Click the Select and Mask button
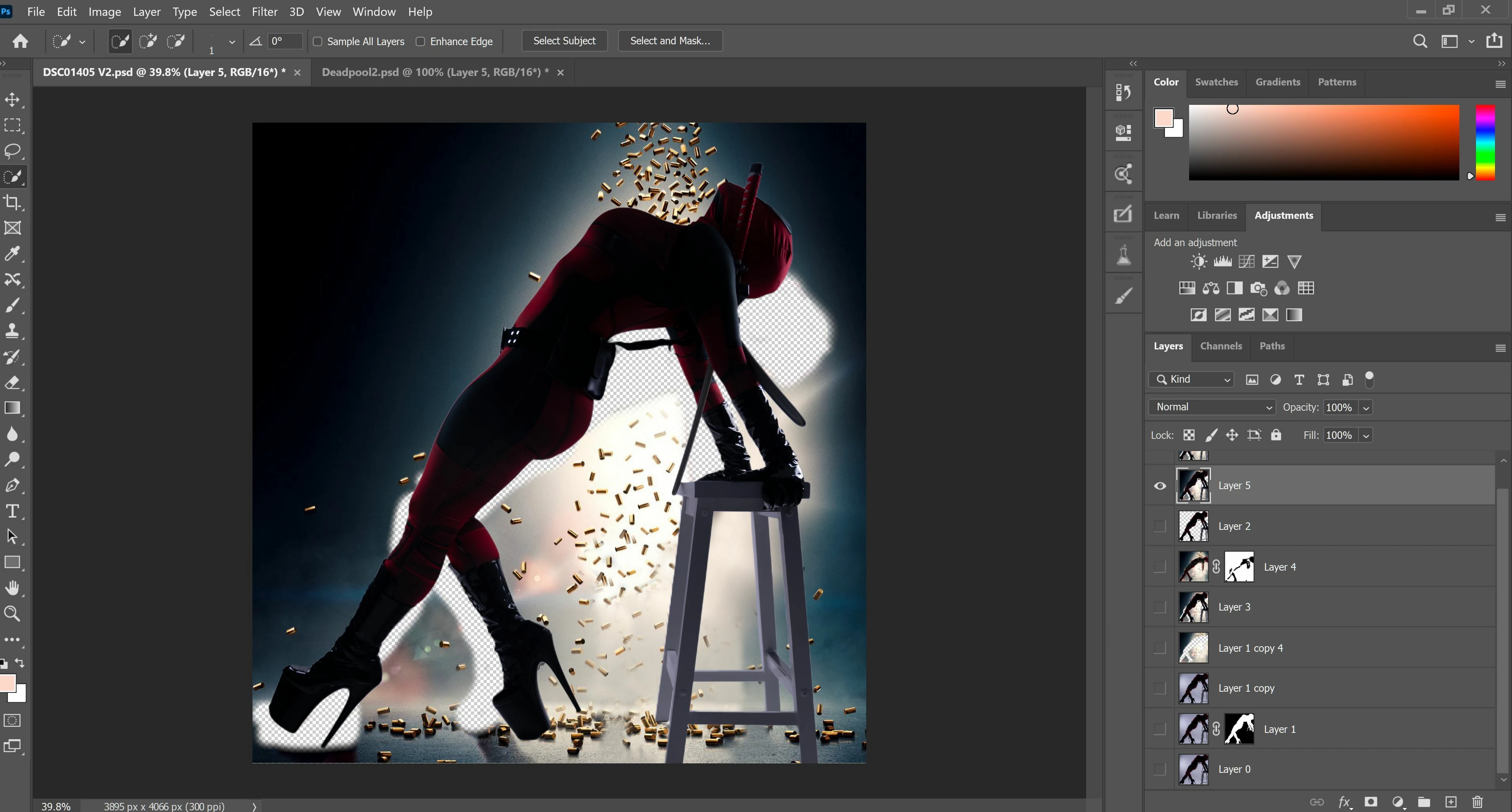Viewport: 1512px width, 812px height. click(670, 41)
